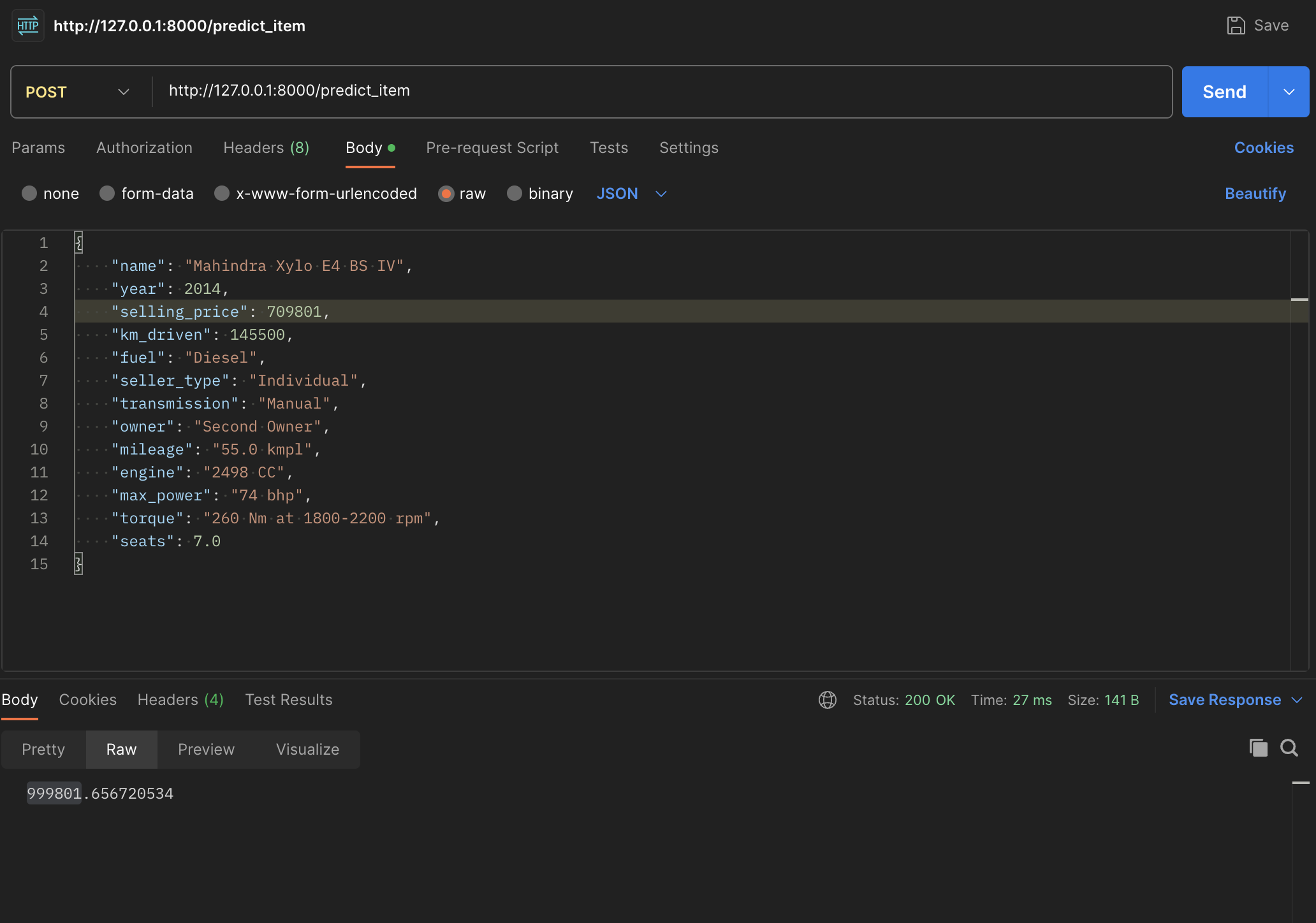Click the "max_power": "74 bhp" line
Image resolution: width=1316 pixels, height=923 pixels.
[682, 495]
